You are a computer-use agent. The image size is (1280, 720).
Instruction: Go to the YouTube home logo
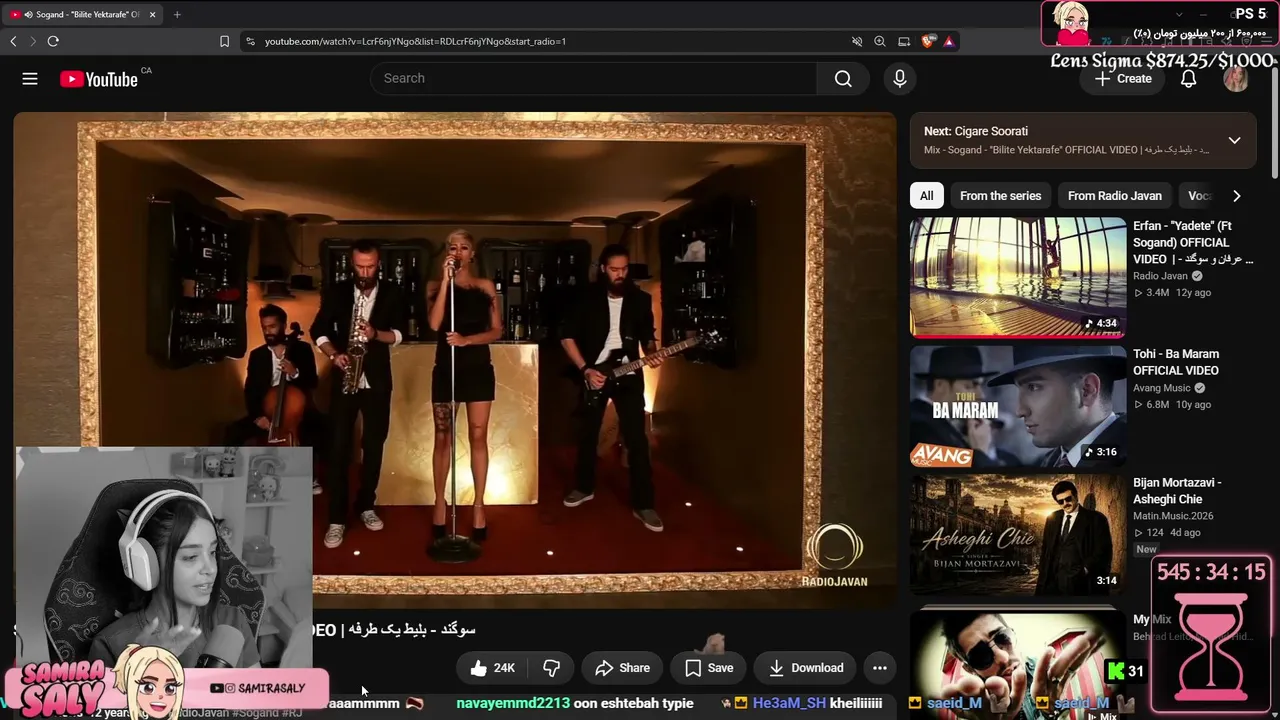point(98,79)
